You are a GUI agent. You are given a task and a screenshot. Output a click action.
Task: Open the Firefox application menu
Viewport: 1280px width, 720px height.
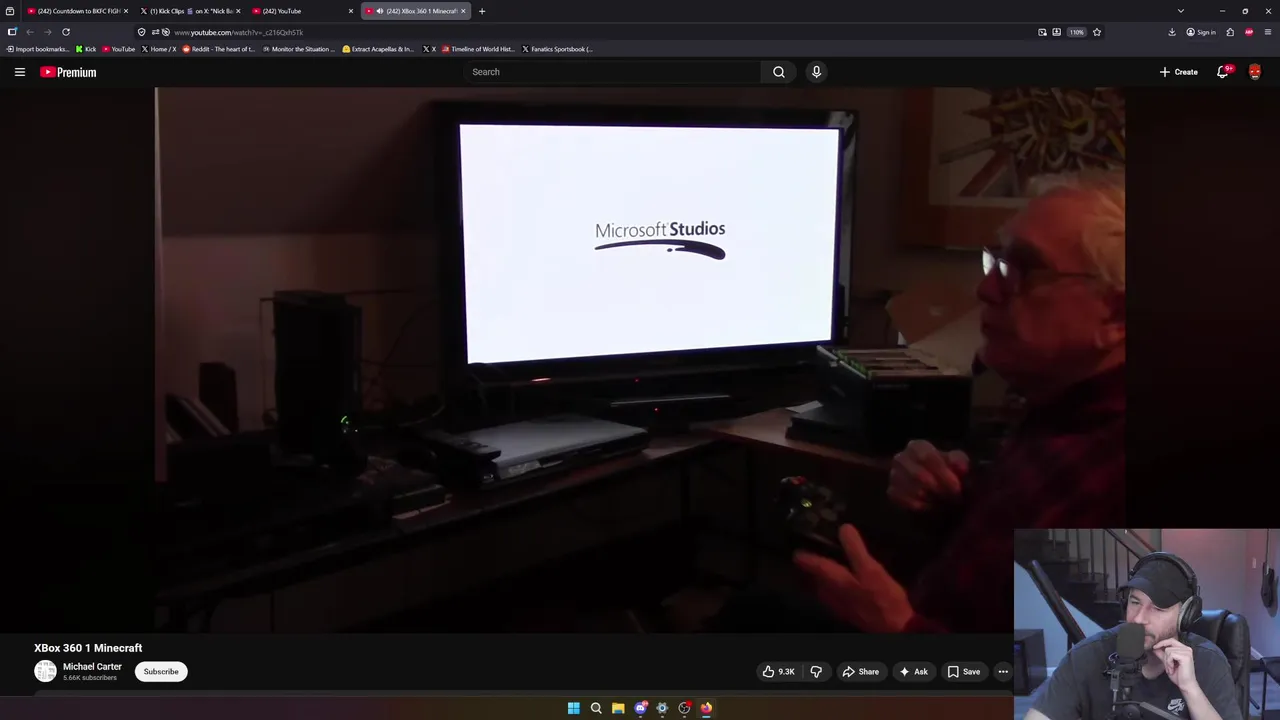click(1268, 32)
